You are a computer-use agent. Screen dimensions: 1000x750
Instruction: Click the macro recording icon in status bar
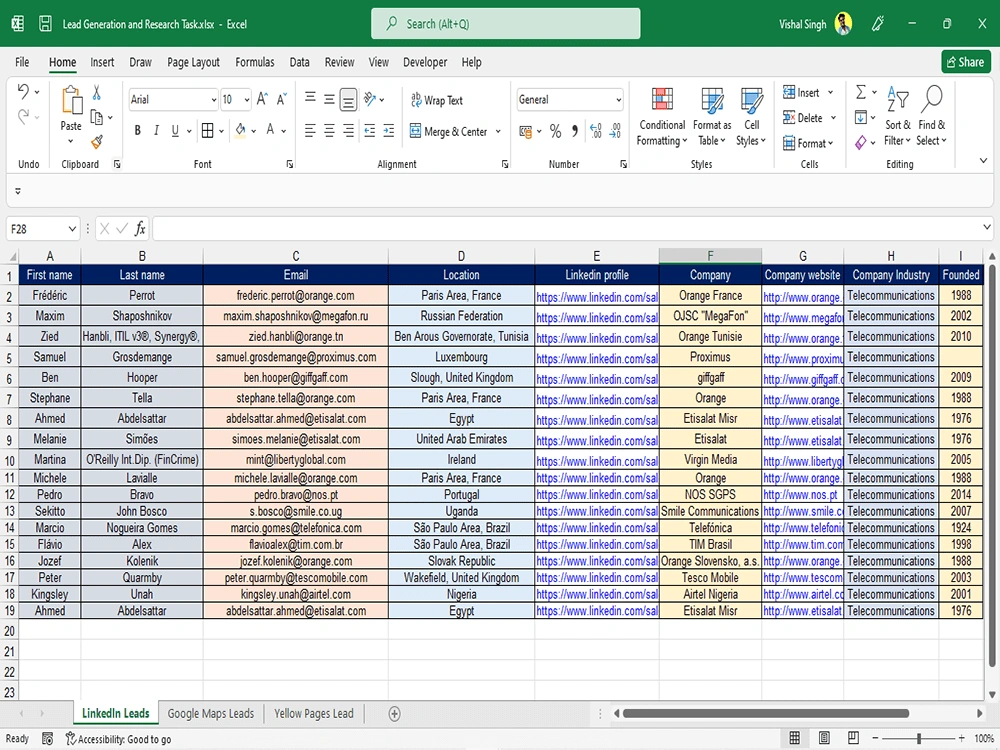point(47,739)
